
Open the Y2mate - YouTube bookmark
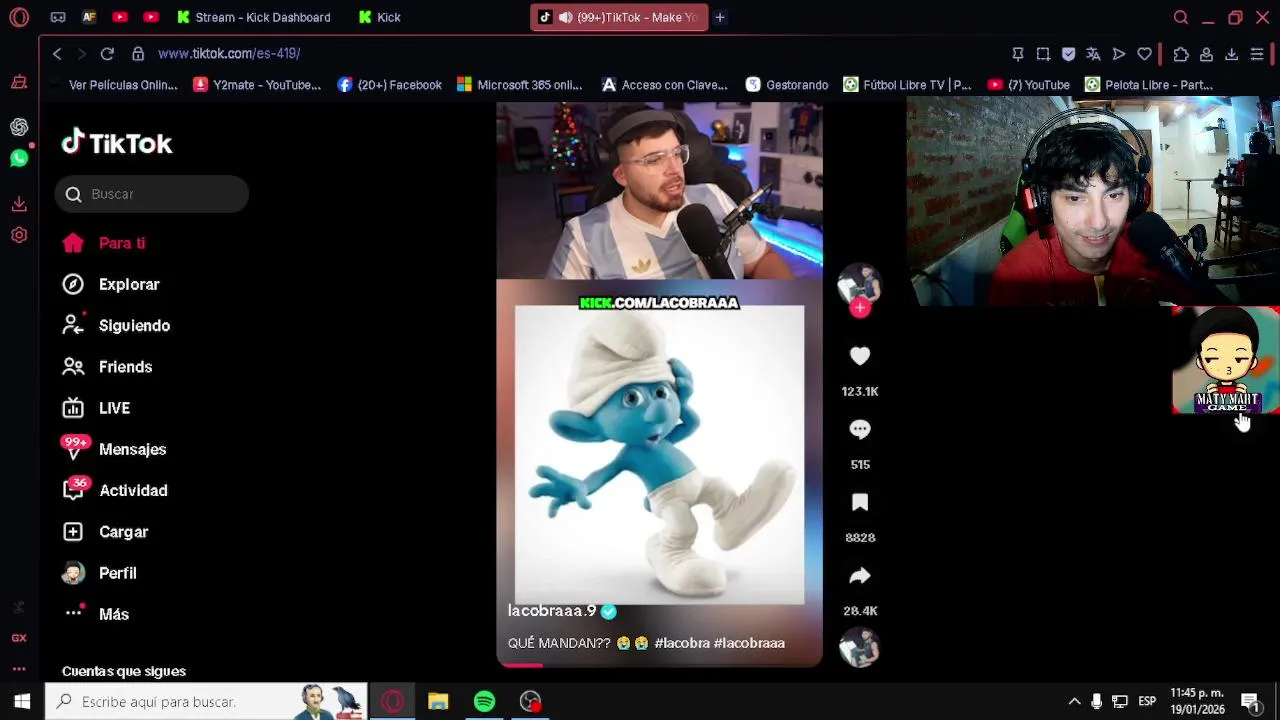click(257, 85)
